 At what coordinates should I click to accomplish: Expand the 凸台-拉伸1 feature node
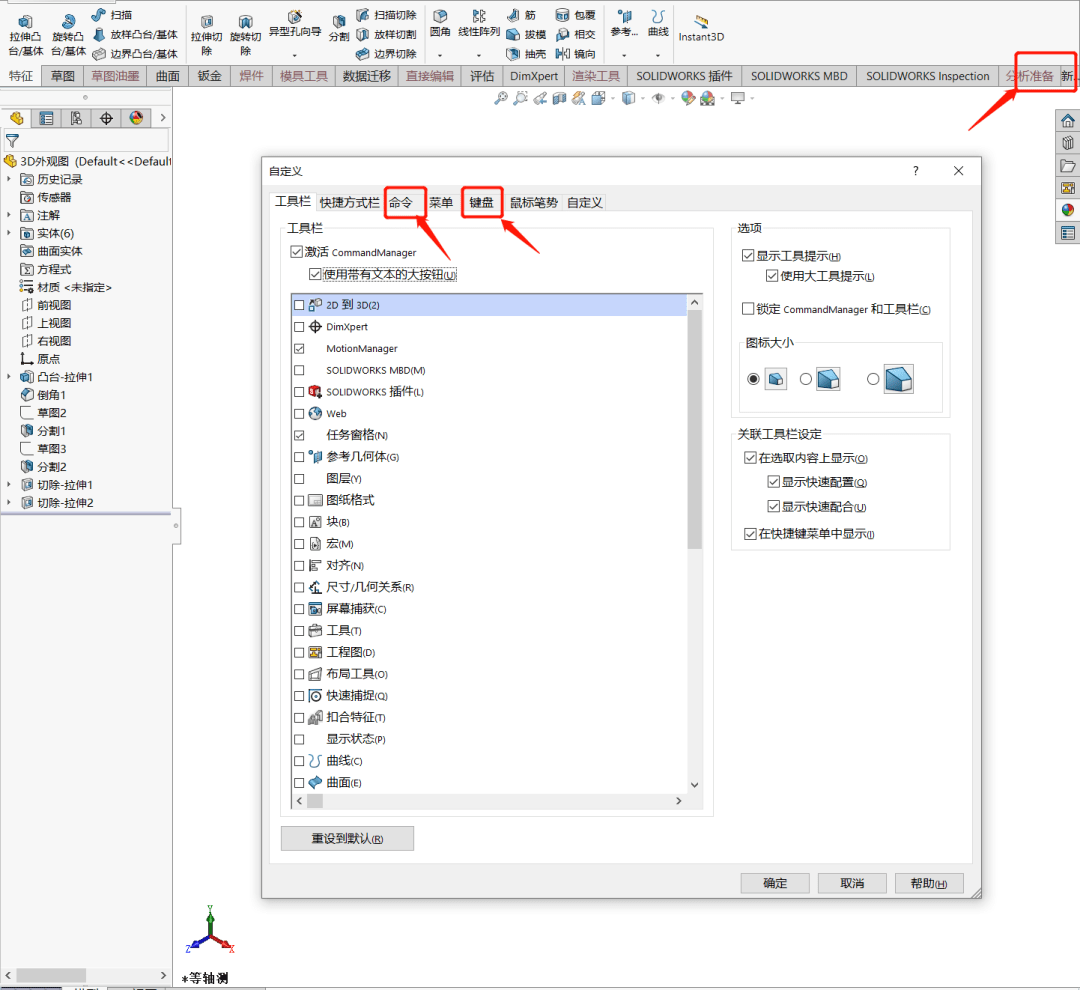[9, 377]
